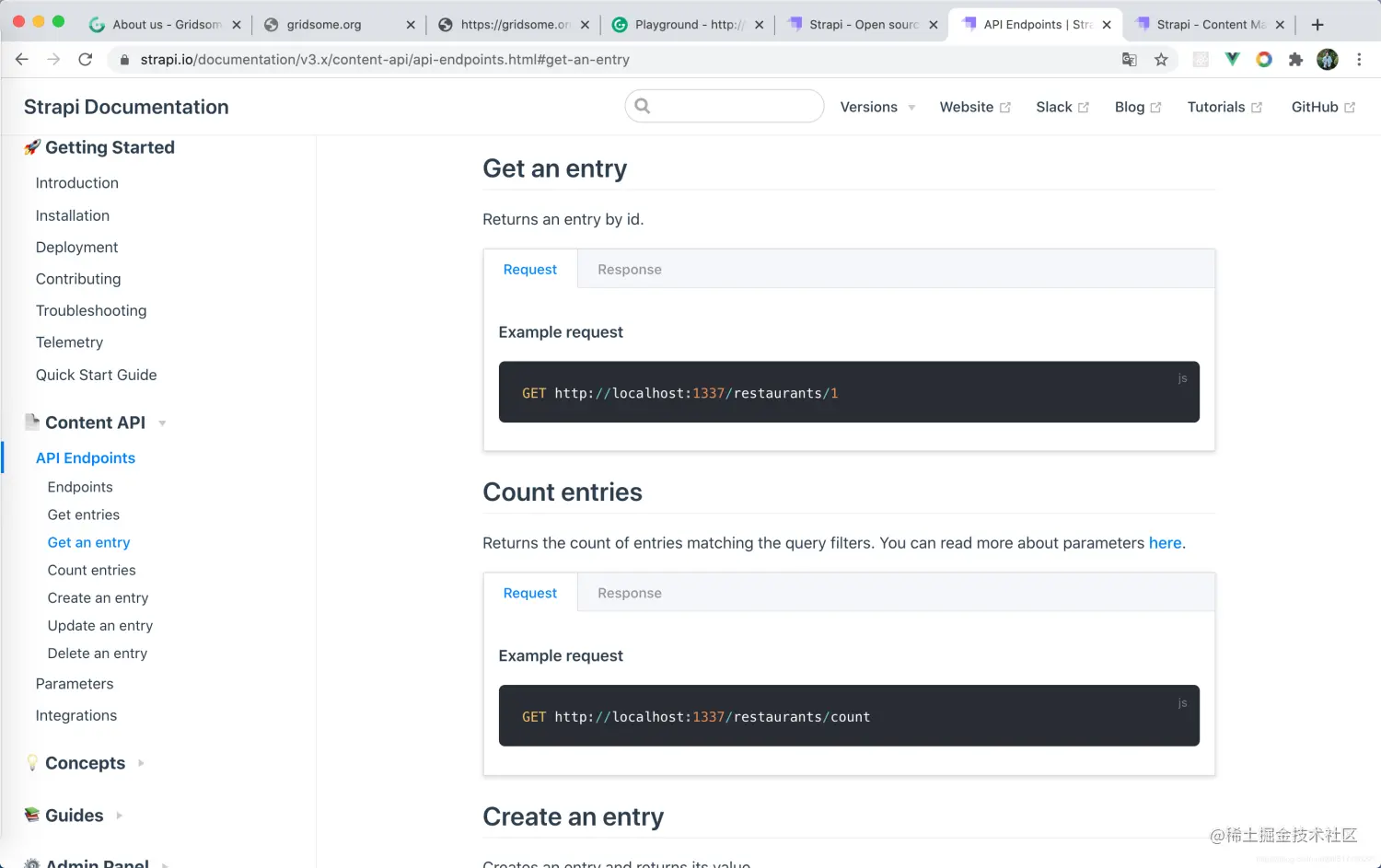Viewport: 1381px width, 868px height.
Task: Click the 'Get an entry' heading
Action: 555,168
